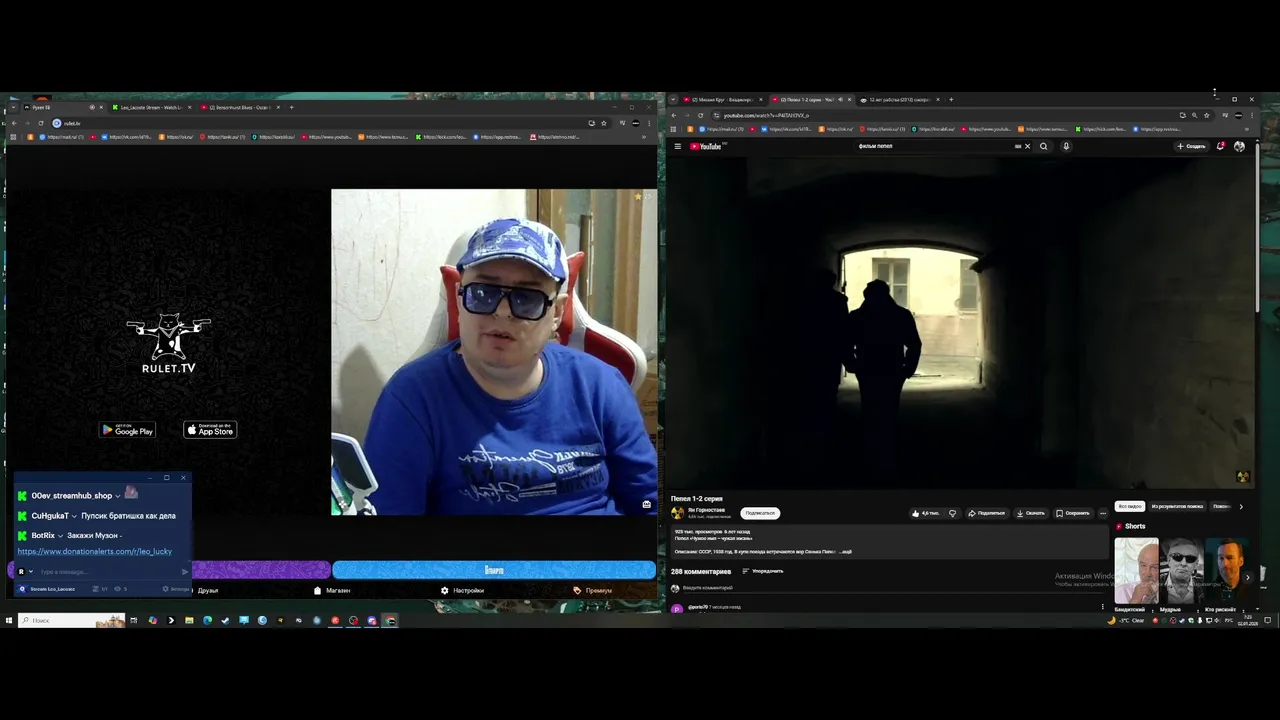Clear the YouTube search query with X

tap(1027, 146)
